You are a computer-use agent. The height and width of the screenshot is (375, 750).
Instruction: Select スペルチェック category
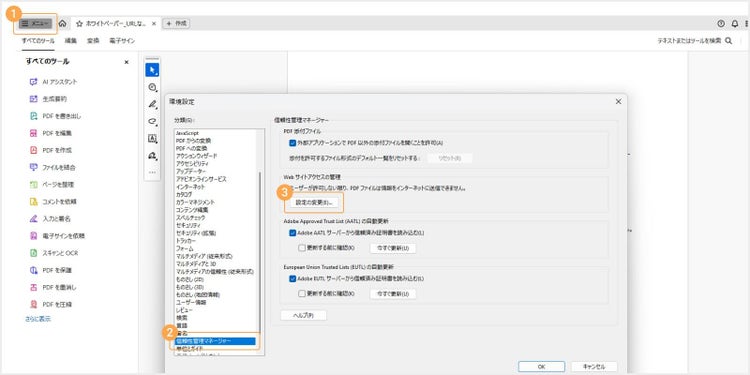tap(191, 218)
